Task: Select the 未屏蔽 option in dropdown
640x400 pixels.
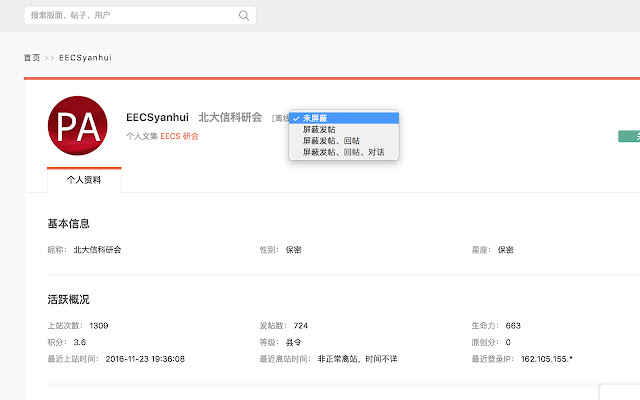Action: point(344,118)
